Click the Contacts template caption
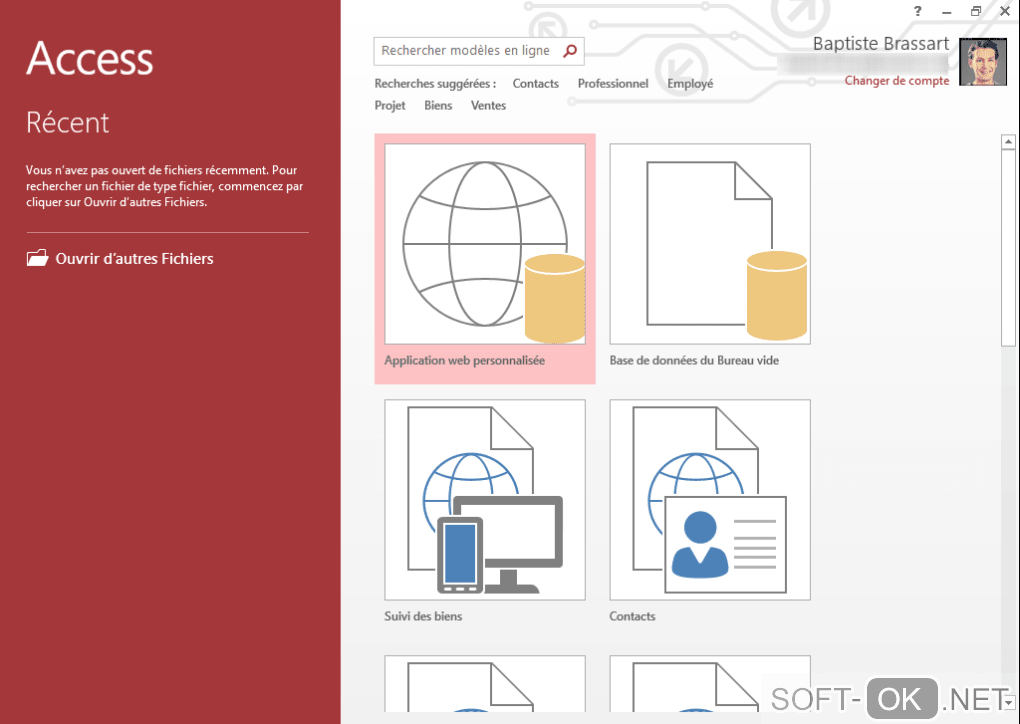 tap(632, 616)
